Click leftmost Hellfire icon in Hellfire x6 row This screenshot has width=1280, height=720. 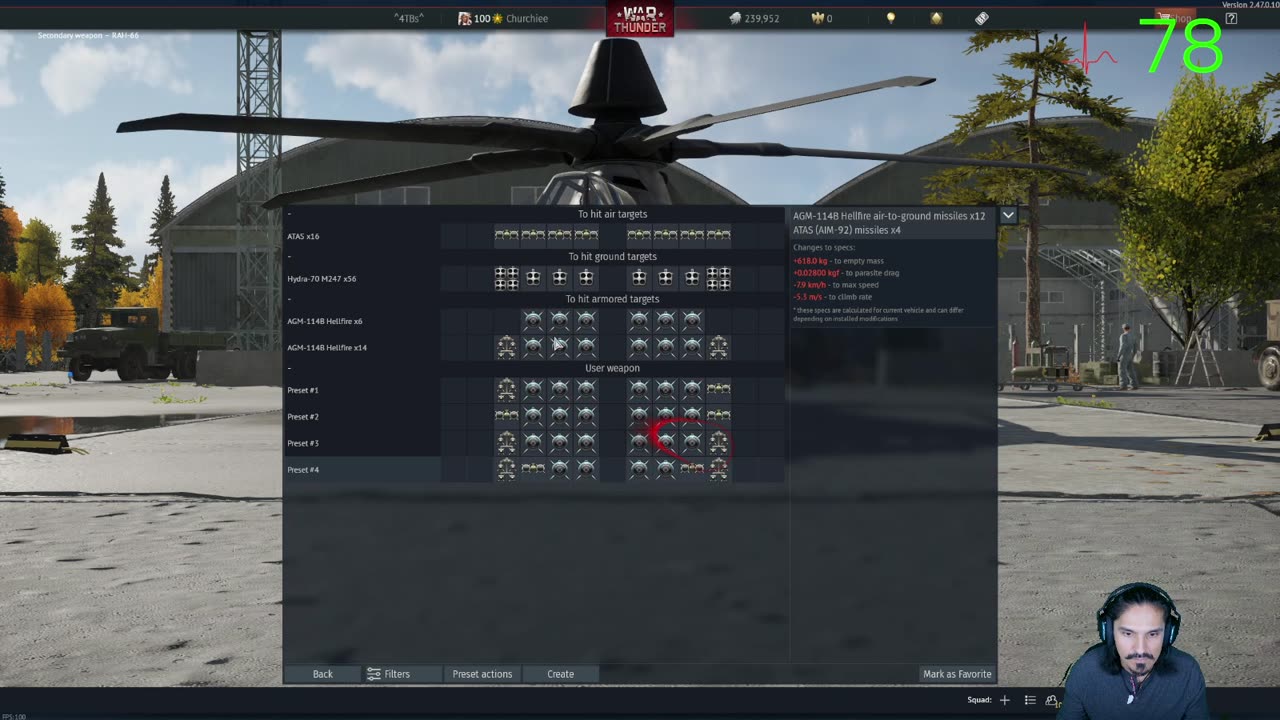click(x=533, y=321)
